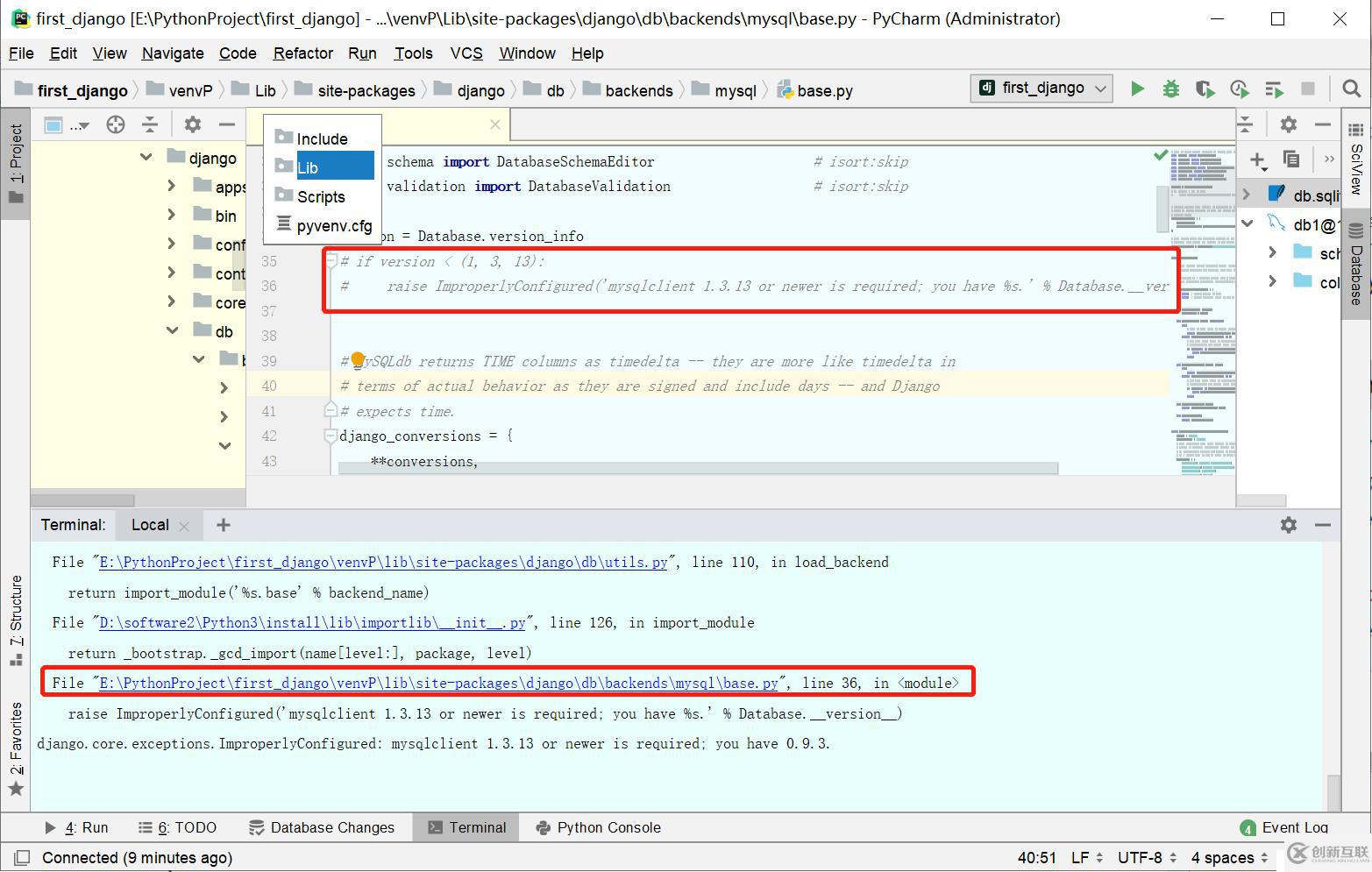Collapse all in the Project panel
1372x872 pixels.
tap(150, 125)
